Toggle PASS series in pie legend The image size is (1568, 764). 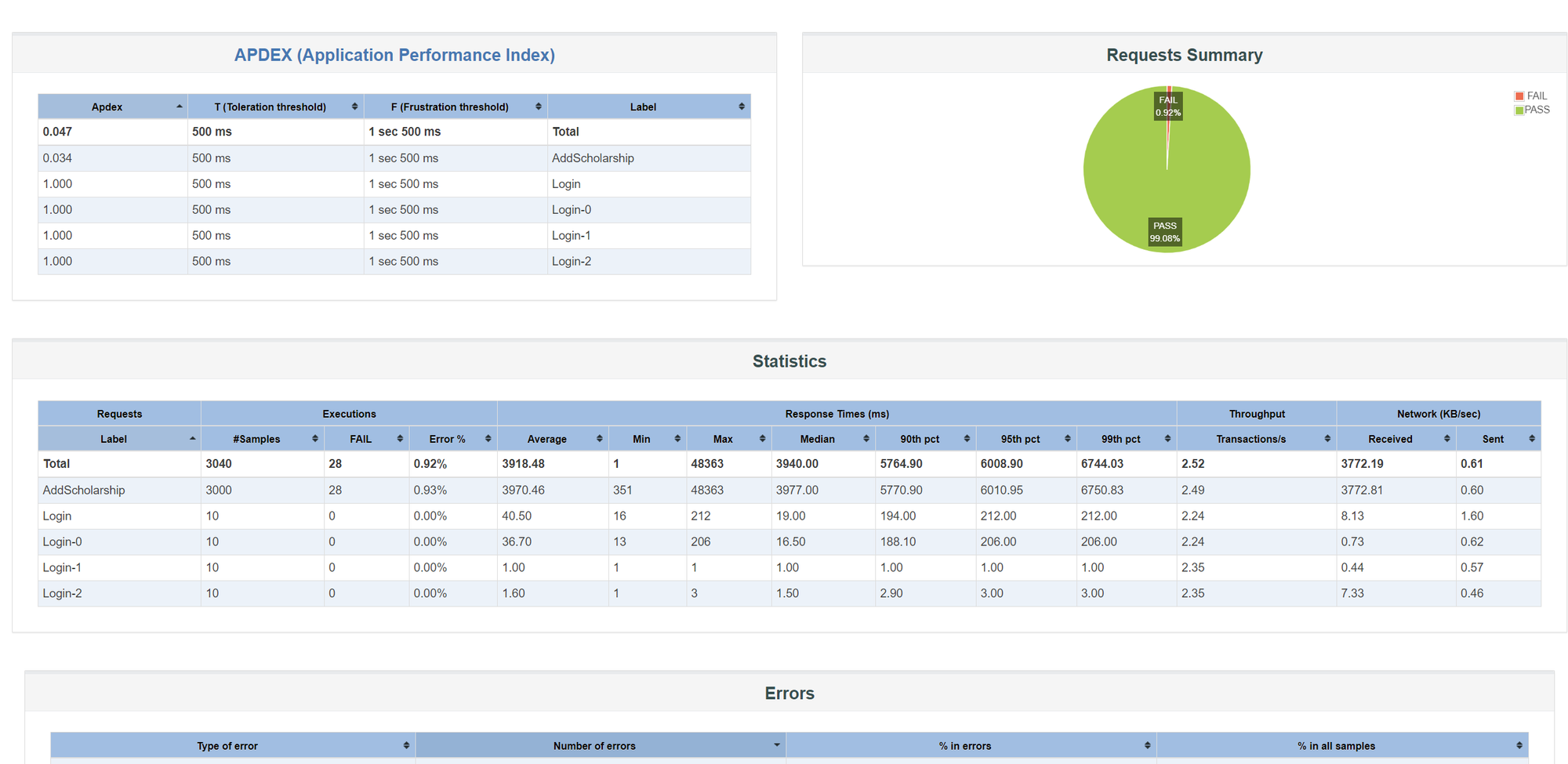(1532, 110)
